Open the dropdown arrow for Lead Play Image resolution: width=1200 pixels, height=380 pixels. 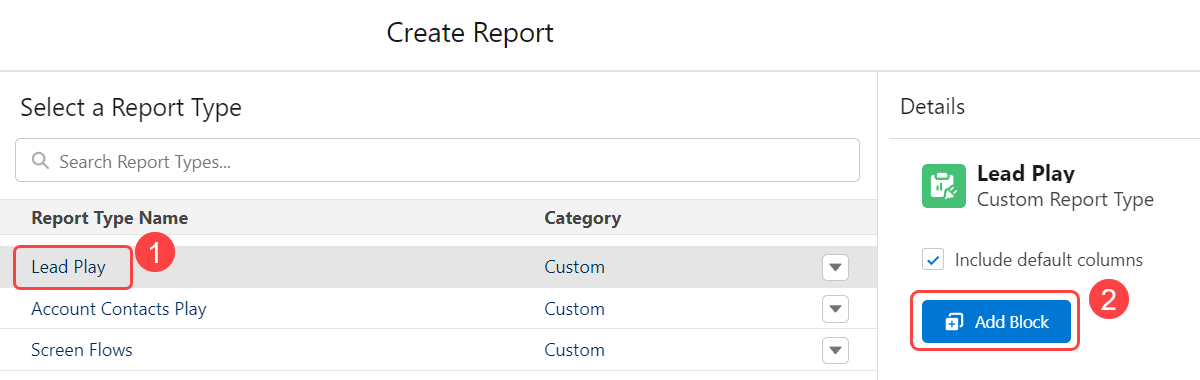click(835, 268)
